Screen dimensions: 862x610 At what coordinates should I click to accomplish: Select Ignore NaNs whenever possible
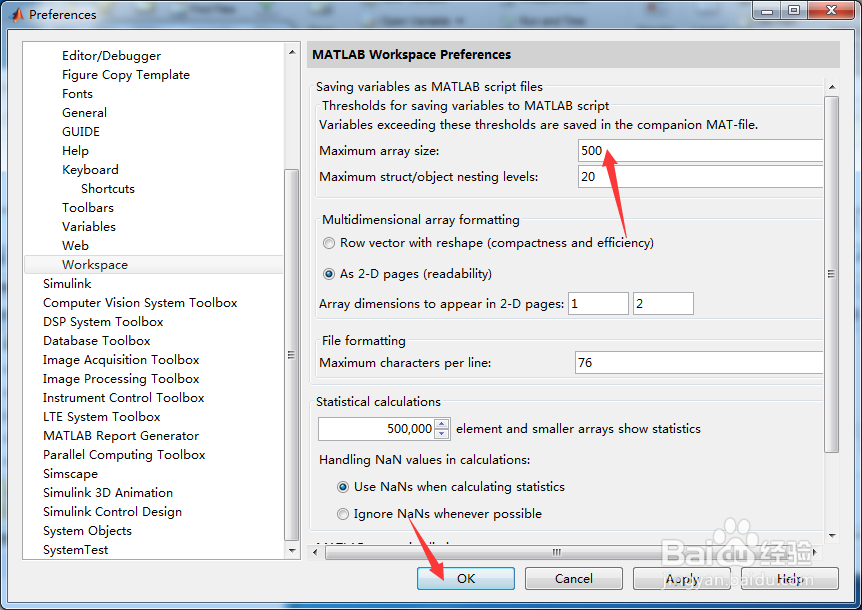coord(342,514)
